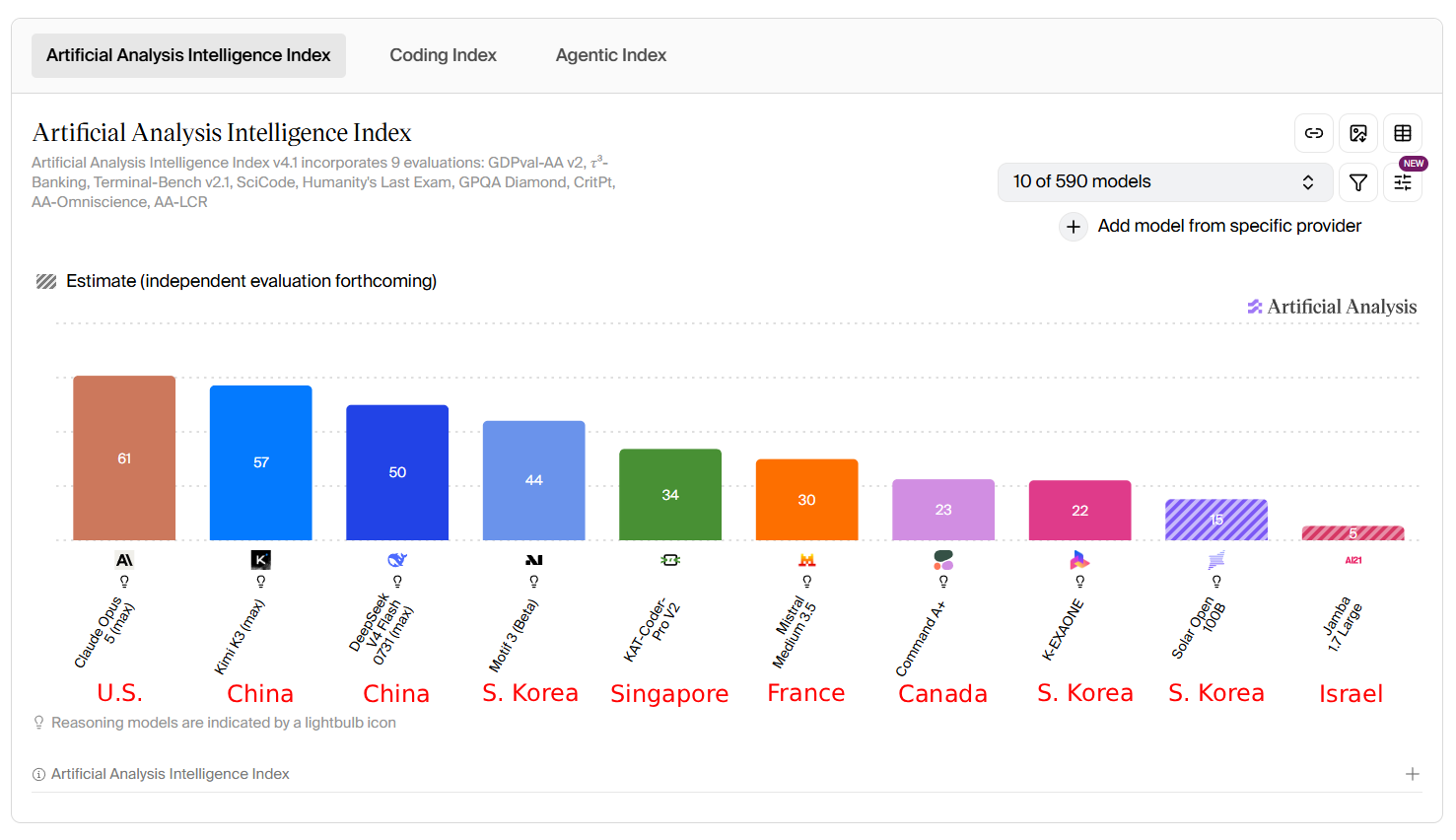This screenshot has width=1456, height=840.
Task: Click the 'KAT-Coder-Pro V2' axis label
Action: pyautogui.click(x=652, y=629)
